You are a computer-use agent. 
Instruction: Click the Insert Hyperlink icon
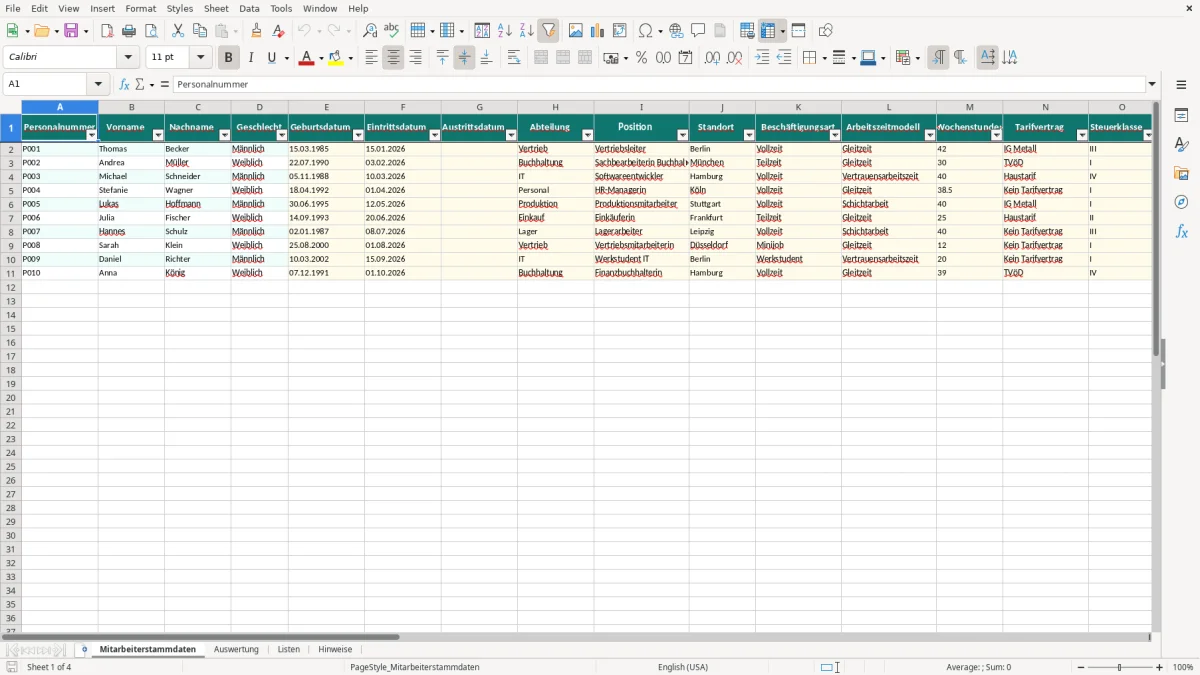[x=676, y=31]
